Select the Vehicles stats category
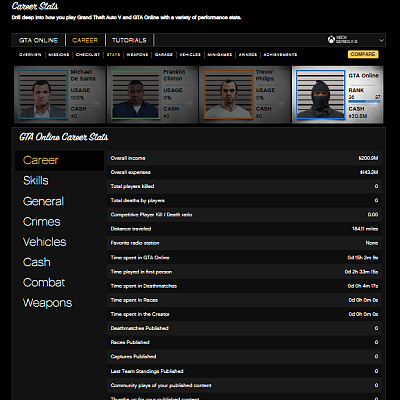 point(44,242)
